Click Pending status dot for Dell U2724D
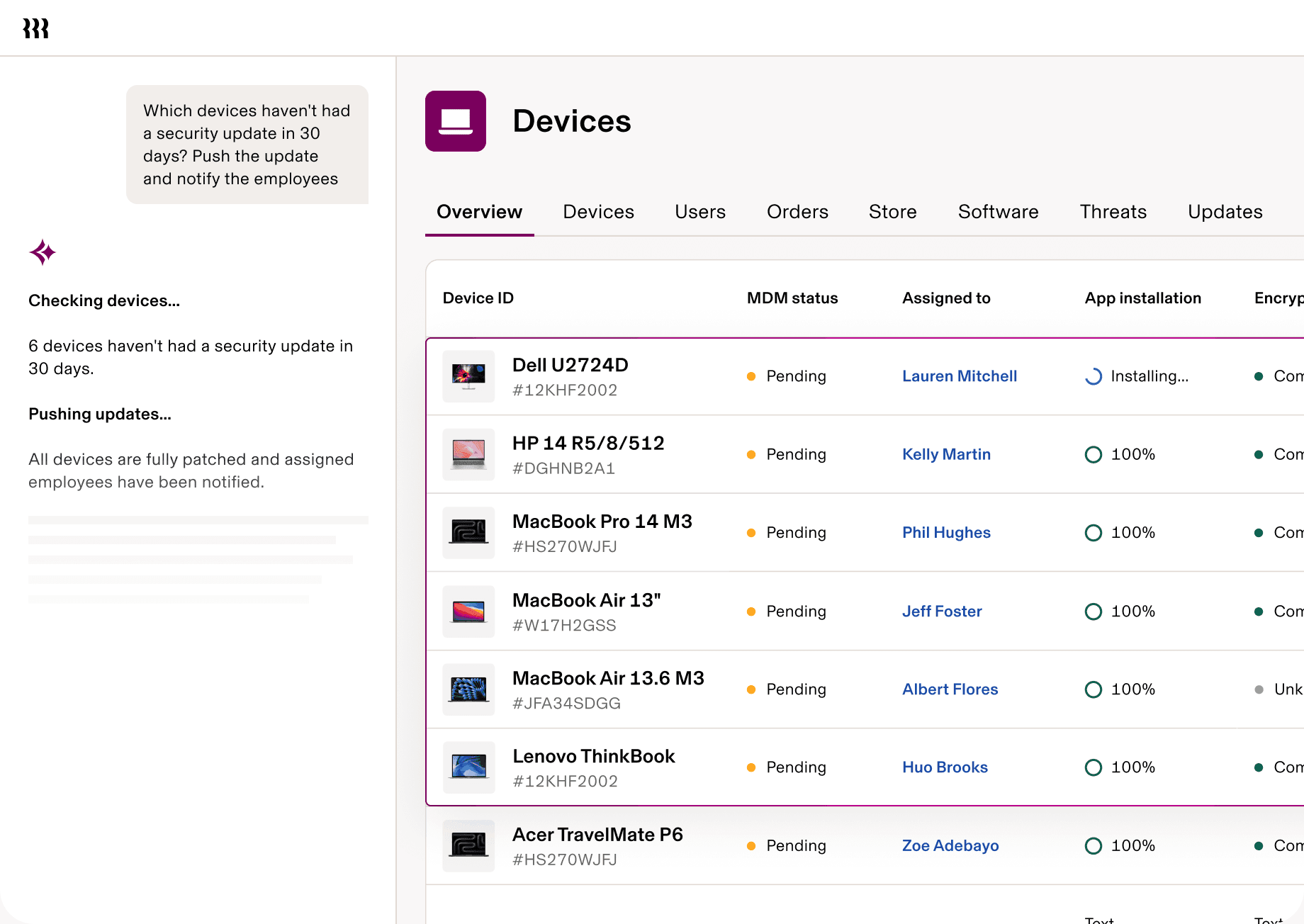The width and height of the screenshot is (1304, 924). point(751,376)
